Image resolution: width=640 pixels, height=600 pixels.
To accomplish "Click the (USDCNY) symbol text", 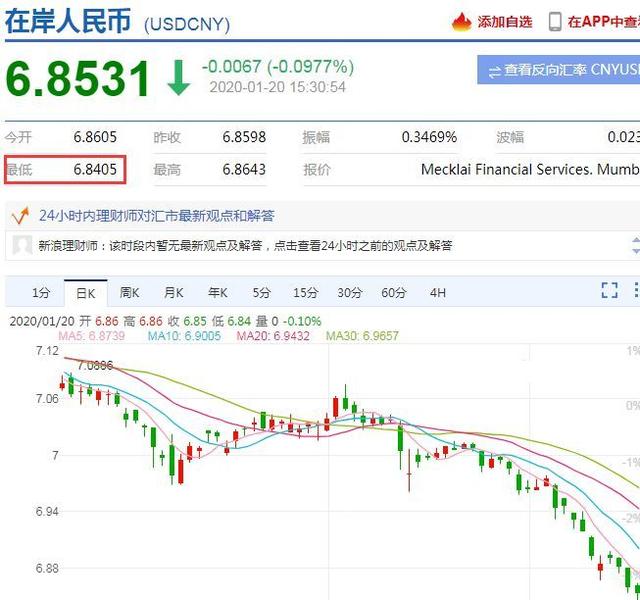I will [187, 24].
